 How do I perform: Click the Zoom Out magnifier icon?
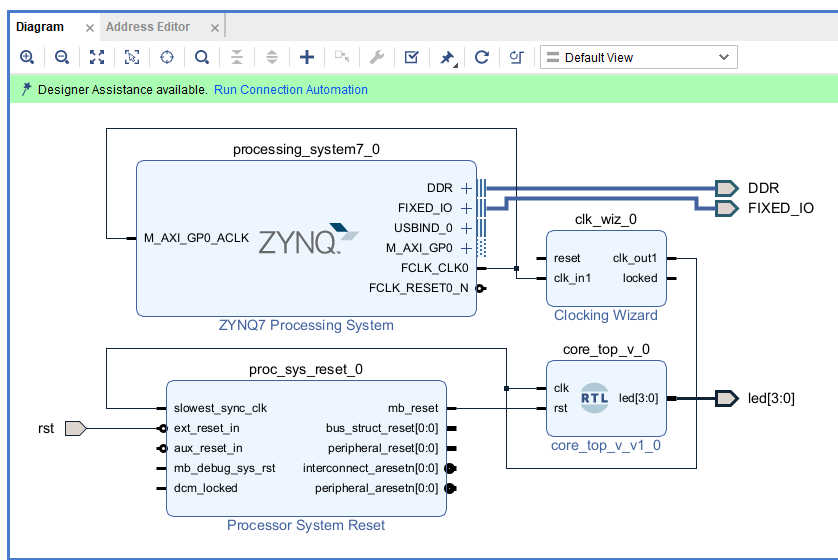point(61,57)
